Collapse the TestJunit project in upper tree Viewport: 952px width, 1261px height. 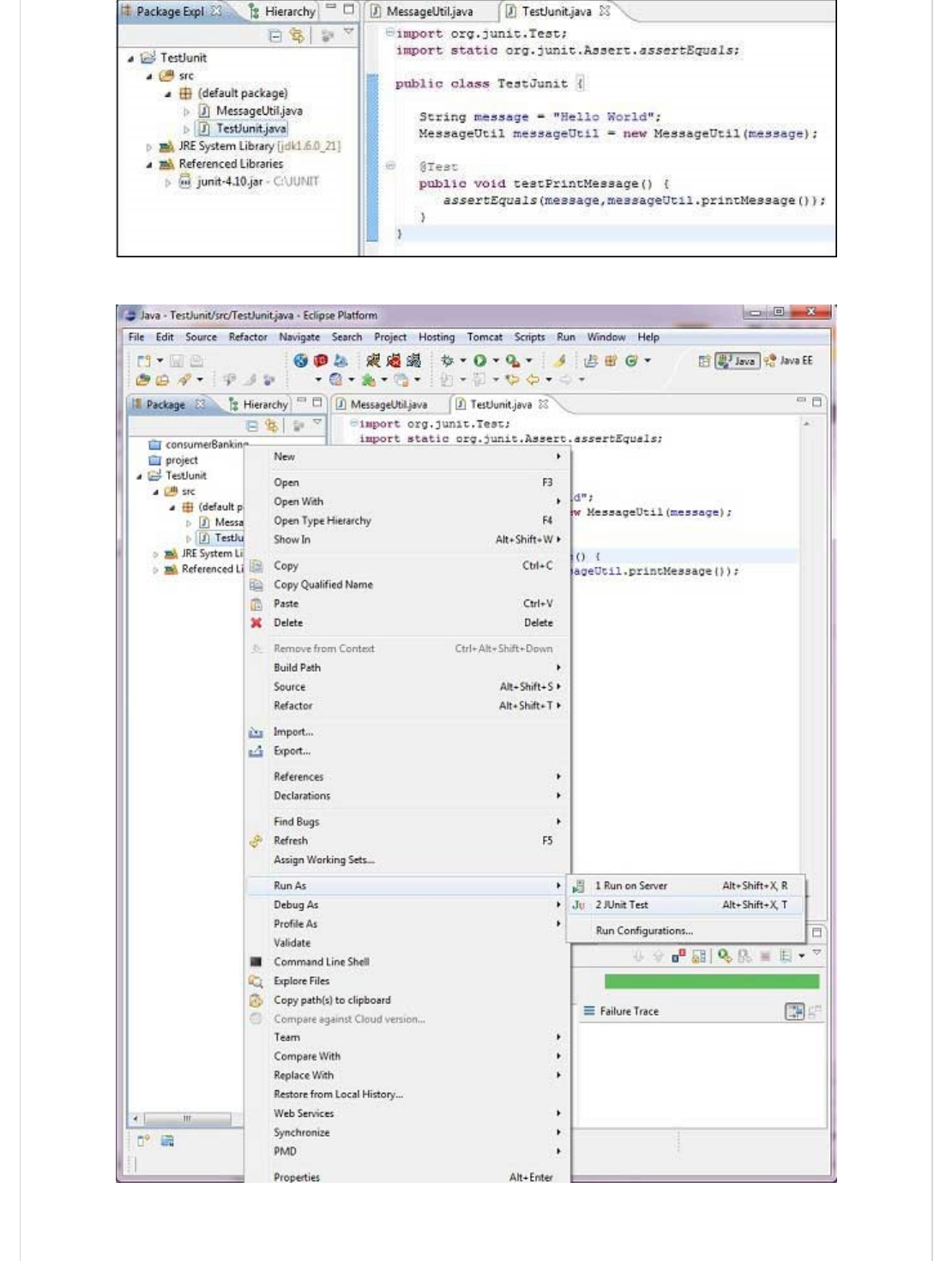(130, 59)
